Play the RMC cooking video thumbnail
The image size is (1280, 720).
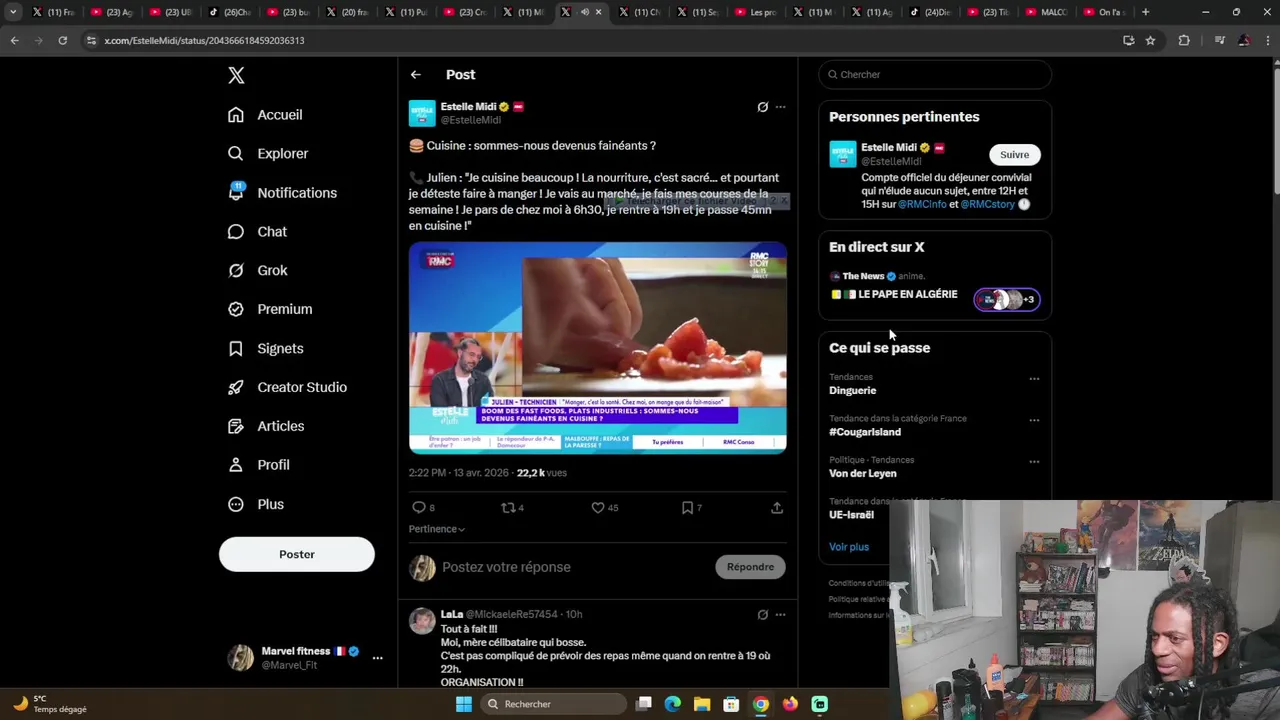[x=597, y=348]
